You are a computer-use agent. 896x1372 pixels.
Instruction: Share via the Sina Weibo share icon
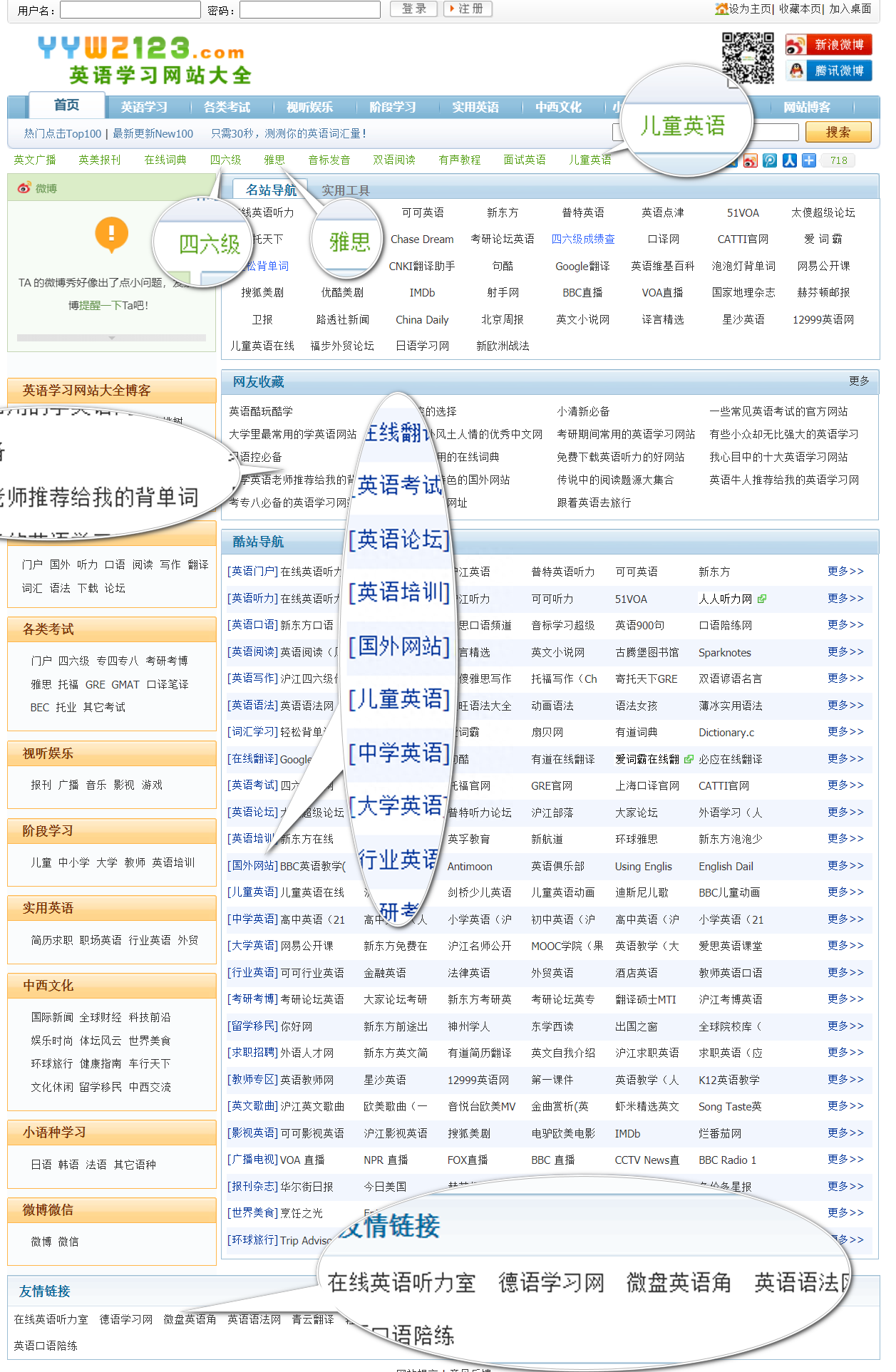(x=750, y=160)
